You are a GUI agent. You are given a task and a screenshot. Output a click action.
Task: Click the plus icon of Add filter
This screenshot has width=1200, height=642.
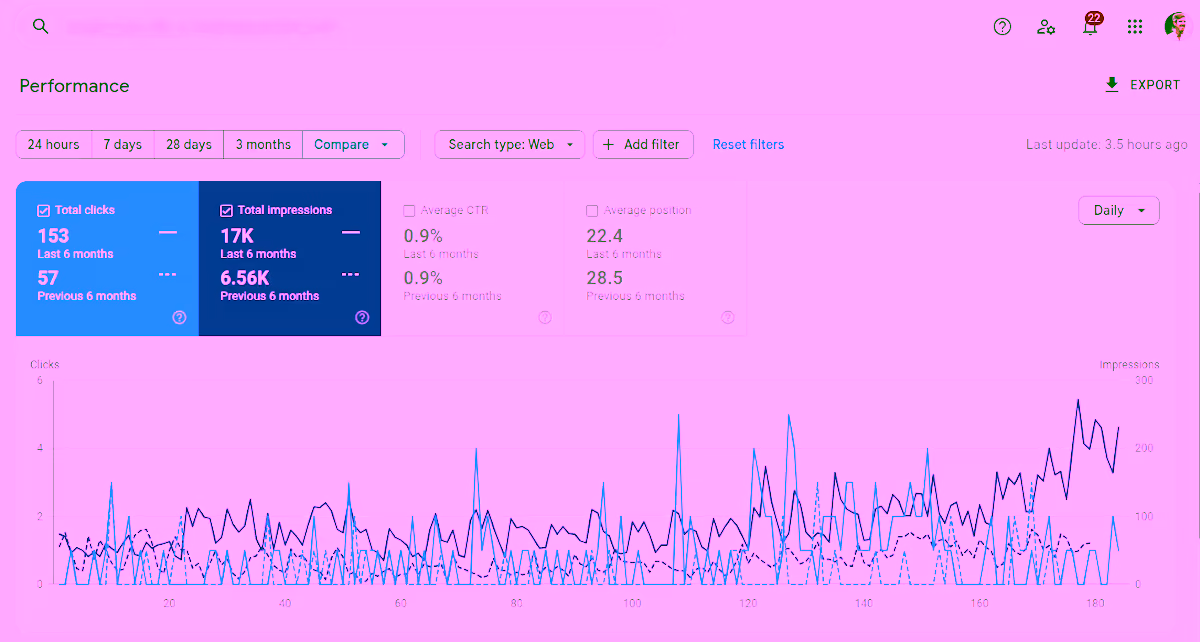609,145
